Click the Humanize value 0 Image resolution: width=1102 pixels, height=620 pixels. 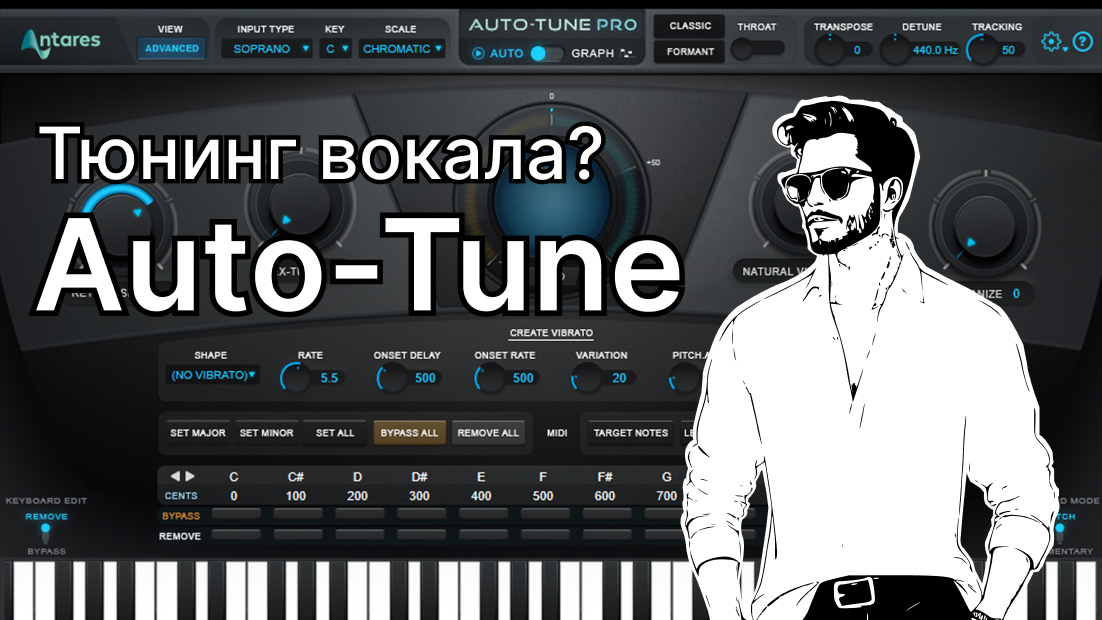[1016, 294]
